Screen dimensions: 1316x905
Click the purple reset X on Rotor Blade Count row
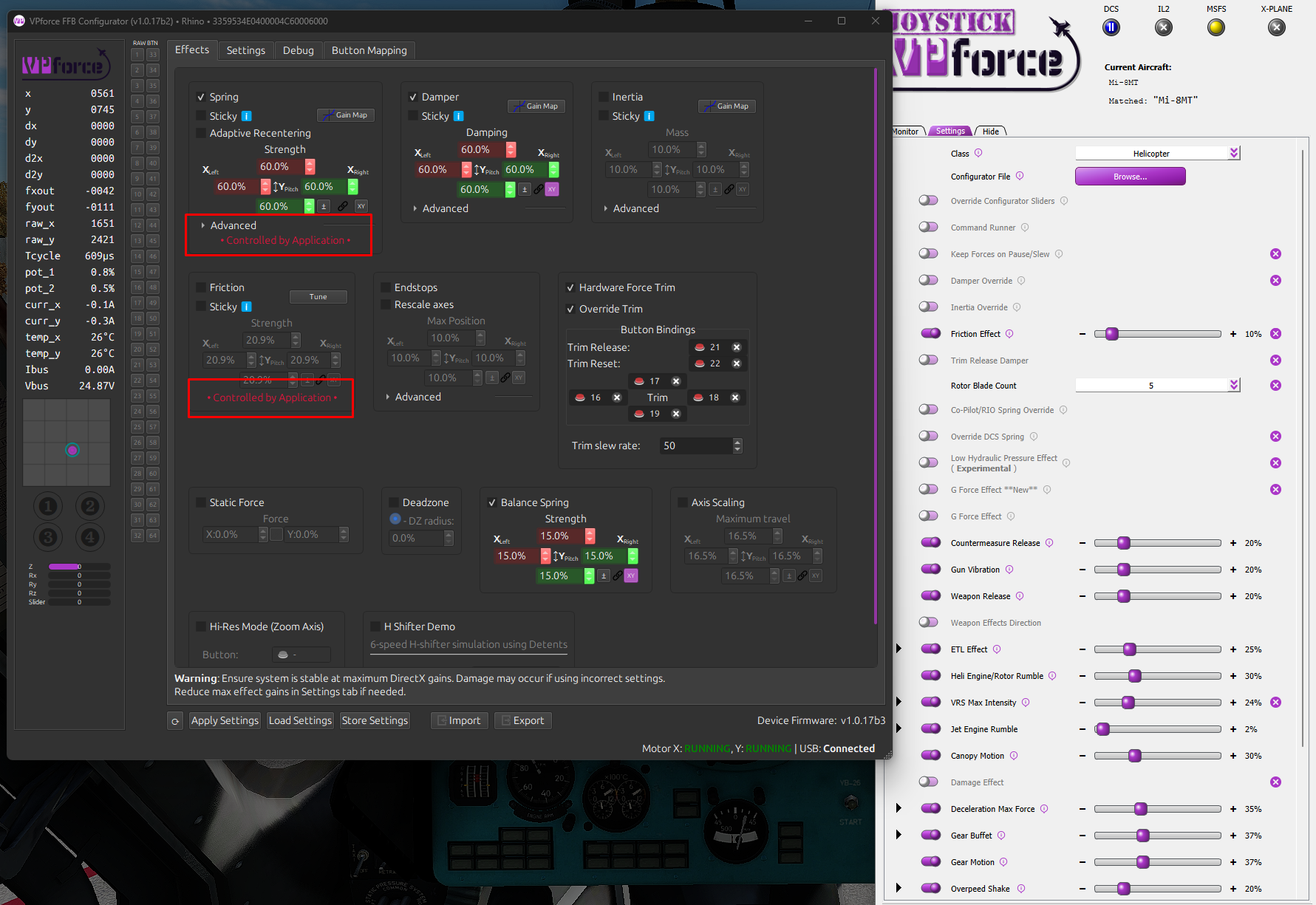click(1275, 386)
